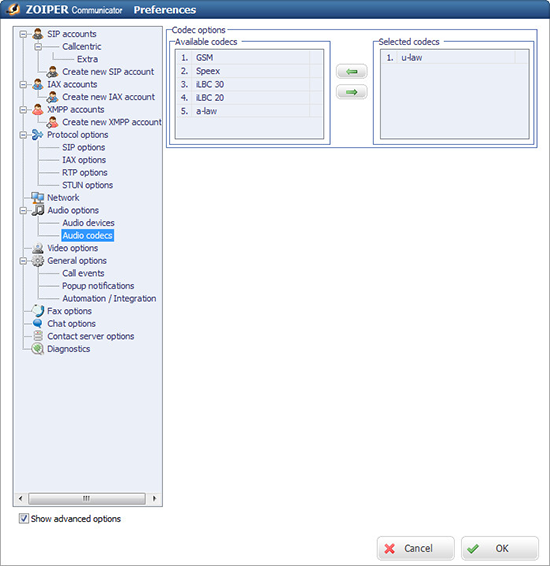Click the Create new XMPP account icon
550x566 pixels.
(x=52, y=122)
